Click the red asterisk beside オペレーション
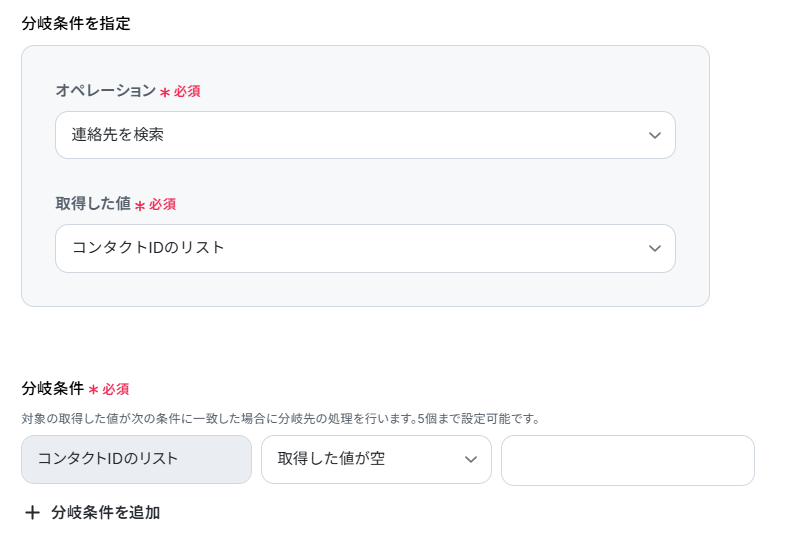Viewport: 785px width, 544px height. click(165, 92)
